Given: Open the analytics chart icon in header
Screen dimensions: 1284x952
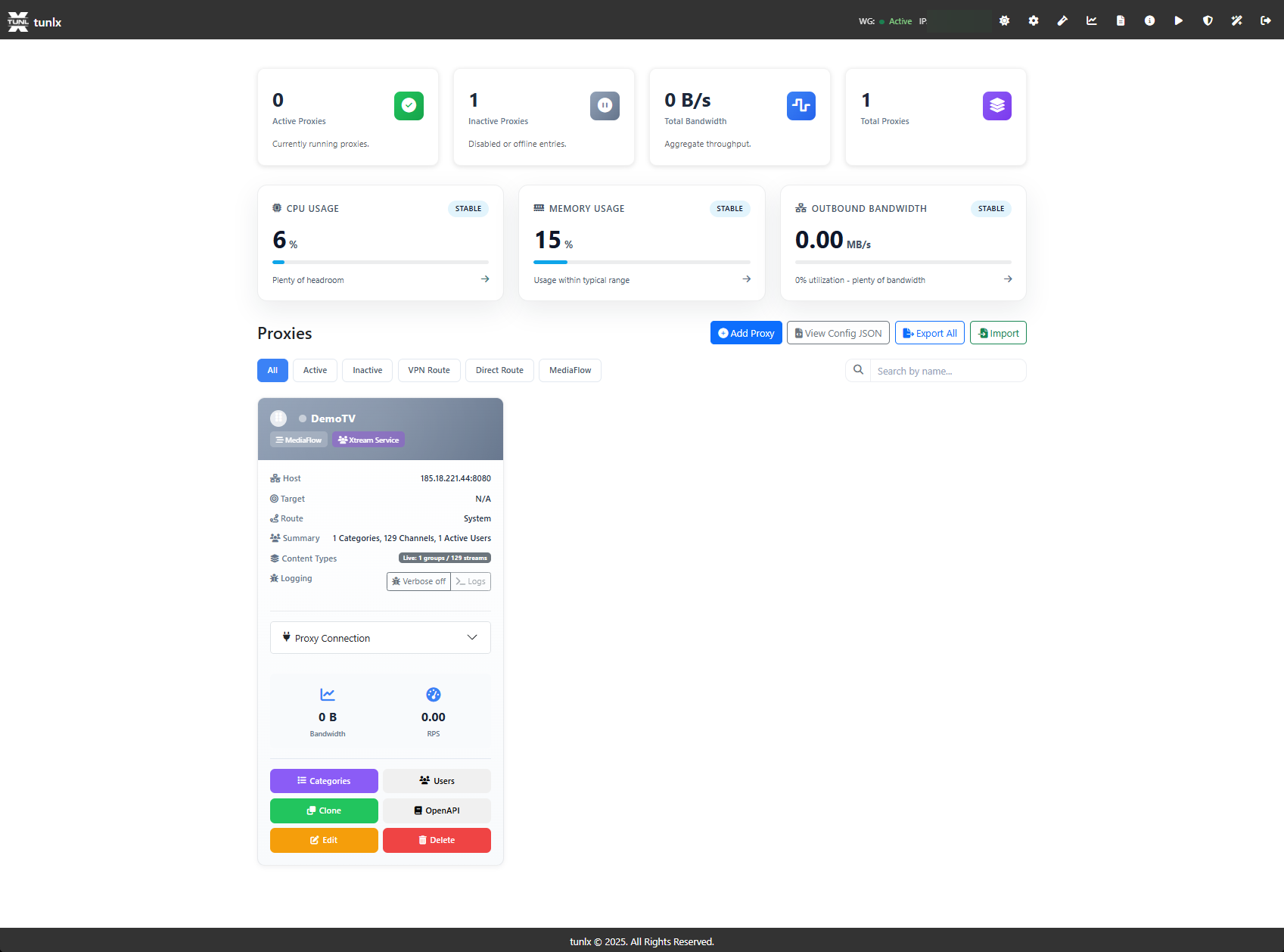Looking at the screenshot, I should 1092,20.
